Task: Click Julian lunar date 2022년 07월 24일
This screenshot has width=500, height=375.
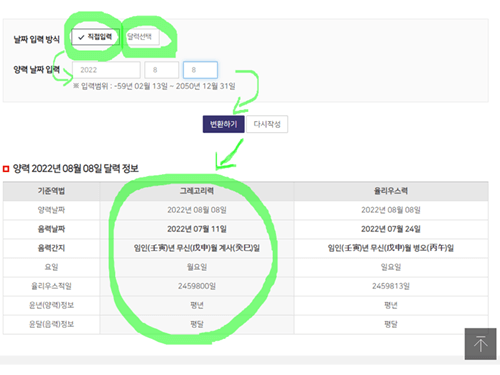Action: (391, 229)
